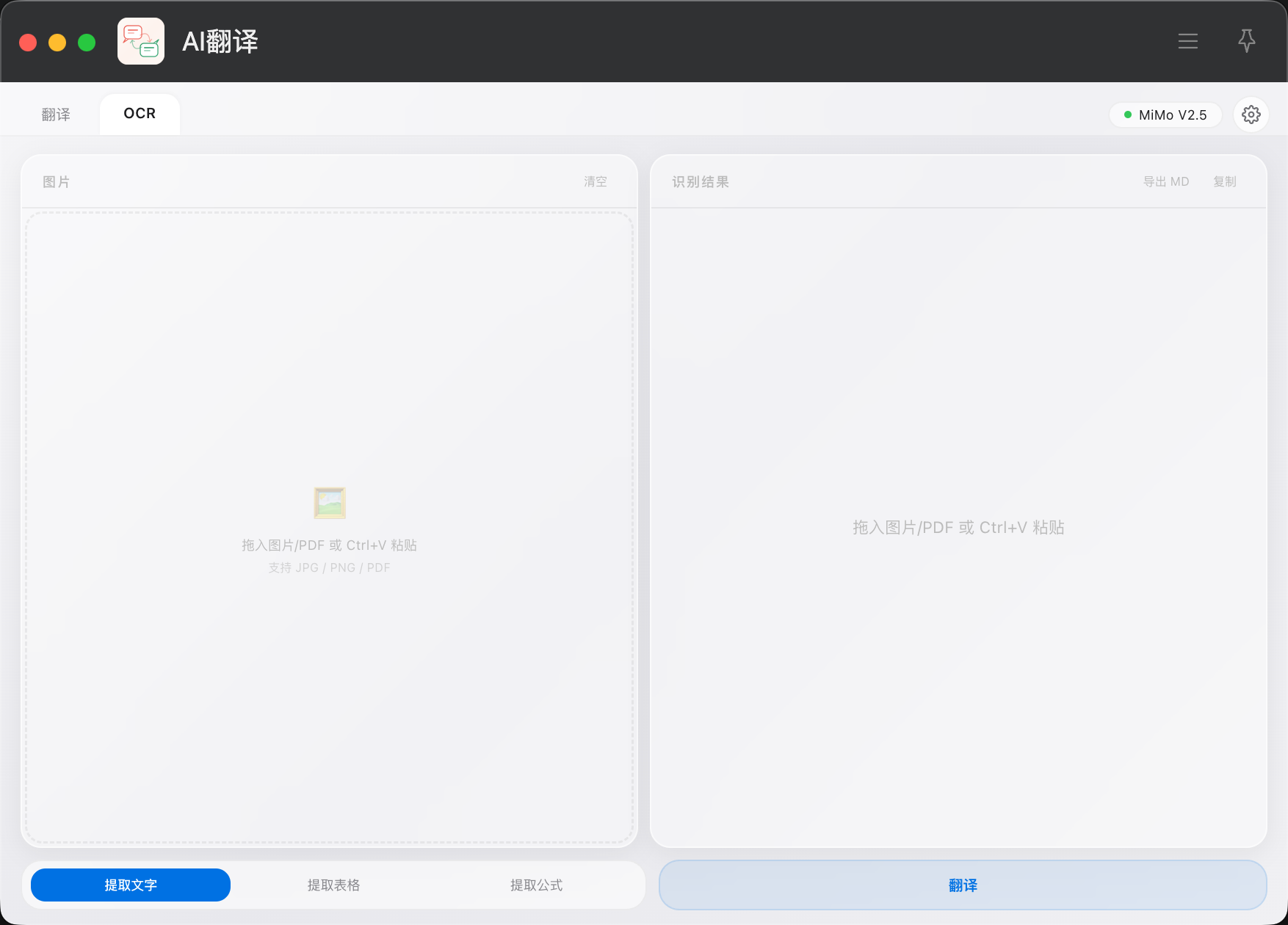Copy the recognition result with 复制
1288x925 pixels.
1225,181
